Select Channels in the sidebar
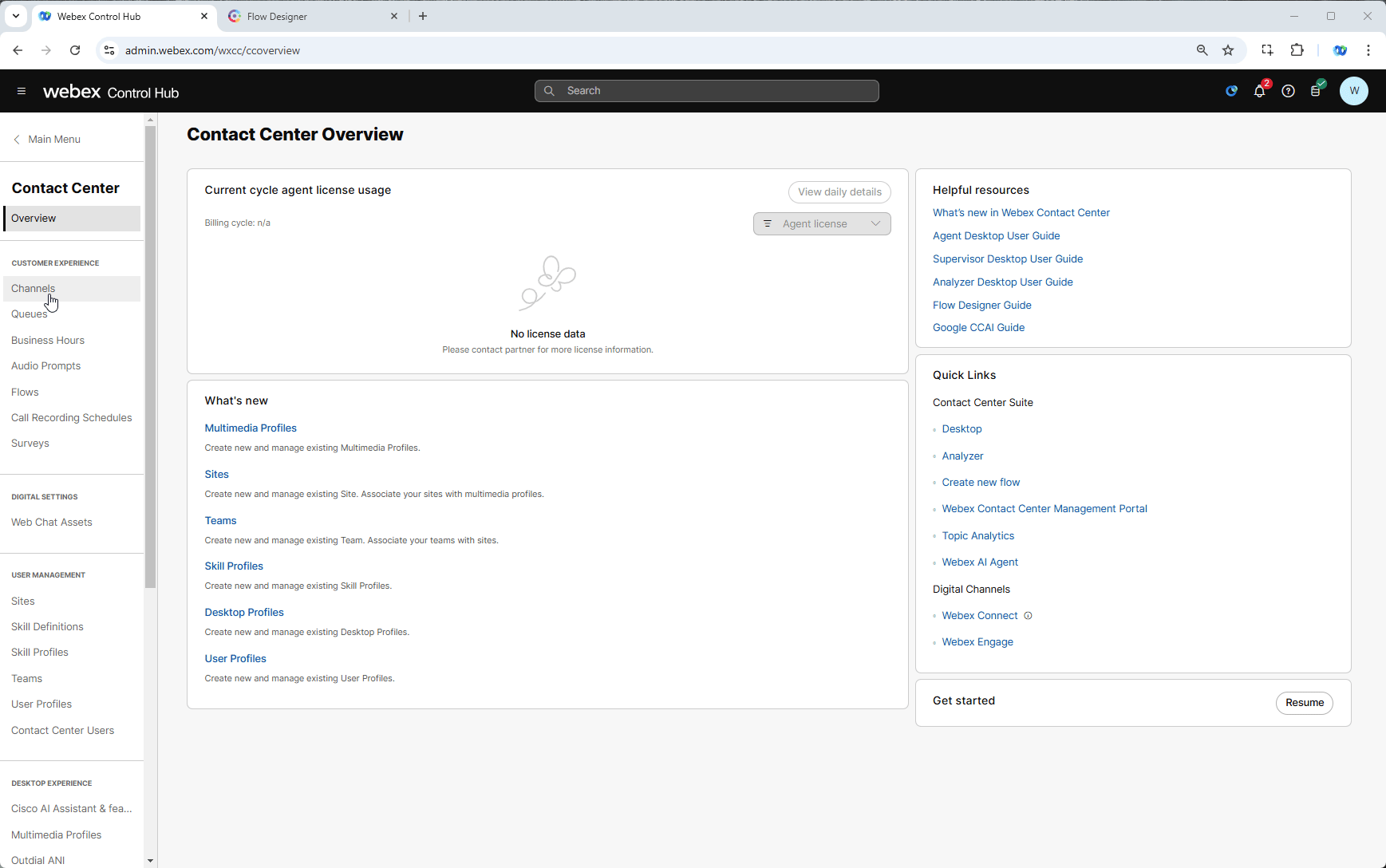 [72, 289]
